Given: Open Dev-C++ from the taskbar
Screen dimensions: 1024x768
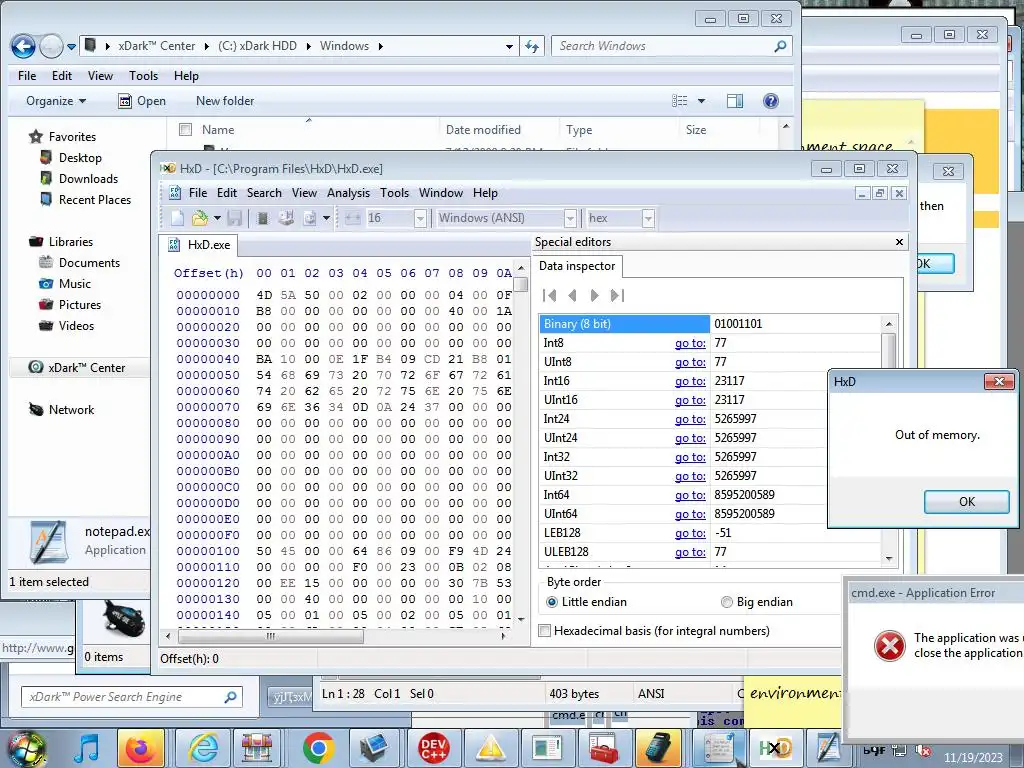Looking at the screenshot, I should point(433,748).
